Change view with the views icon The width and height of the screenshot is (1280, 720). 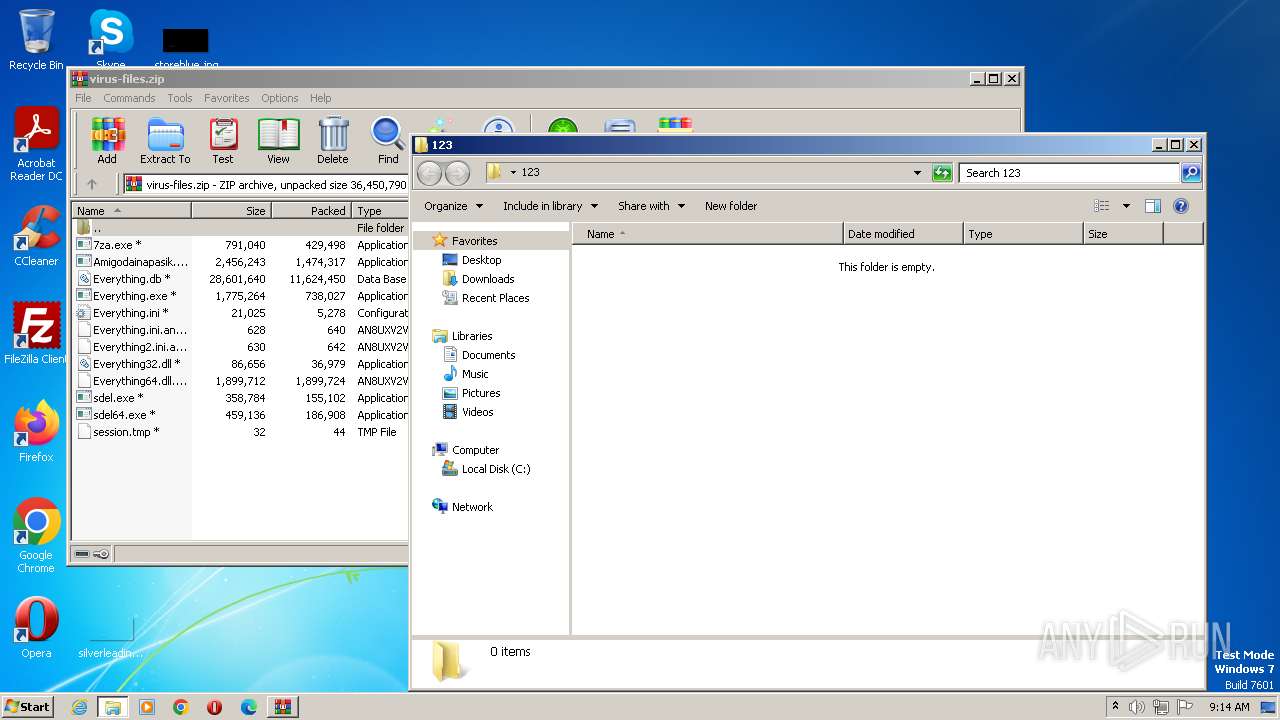(x=1102, y=206)
